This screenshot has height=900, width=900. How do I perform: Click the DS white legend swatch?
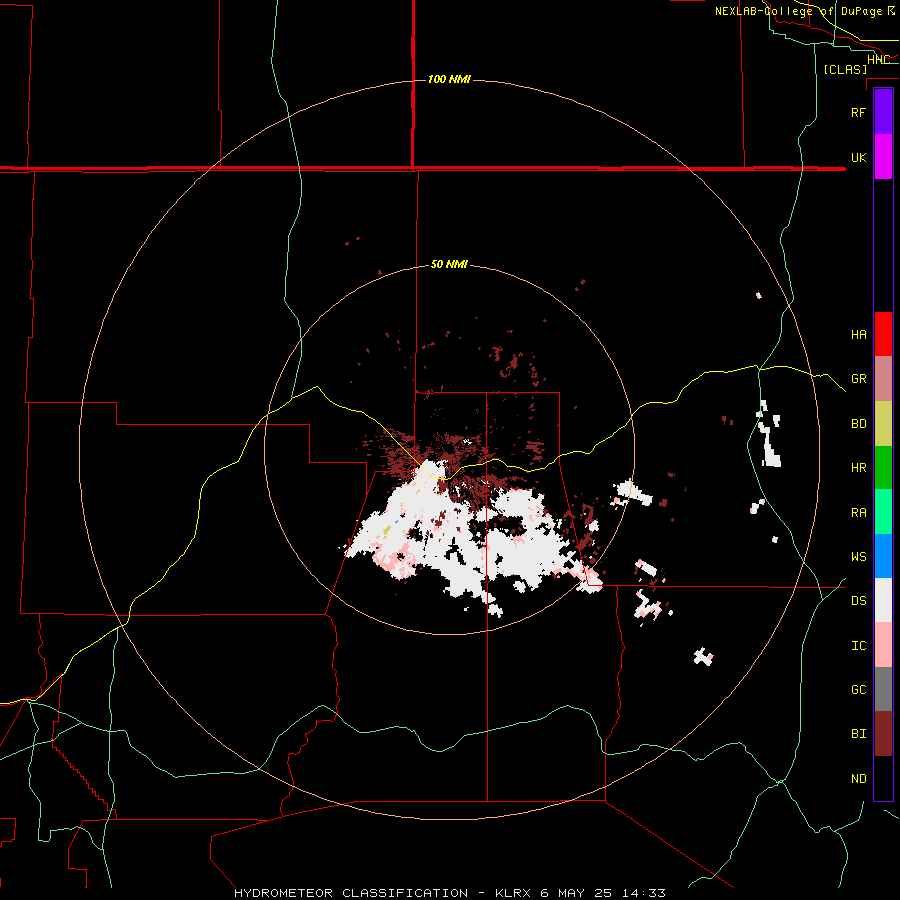coord(883,600)
